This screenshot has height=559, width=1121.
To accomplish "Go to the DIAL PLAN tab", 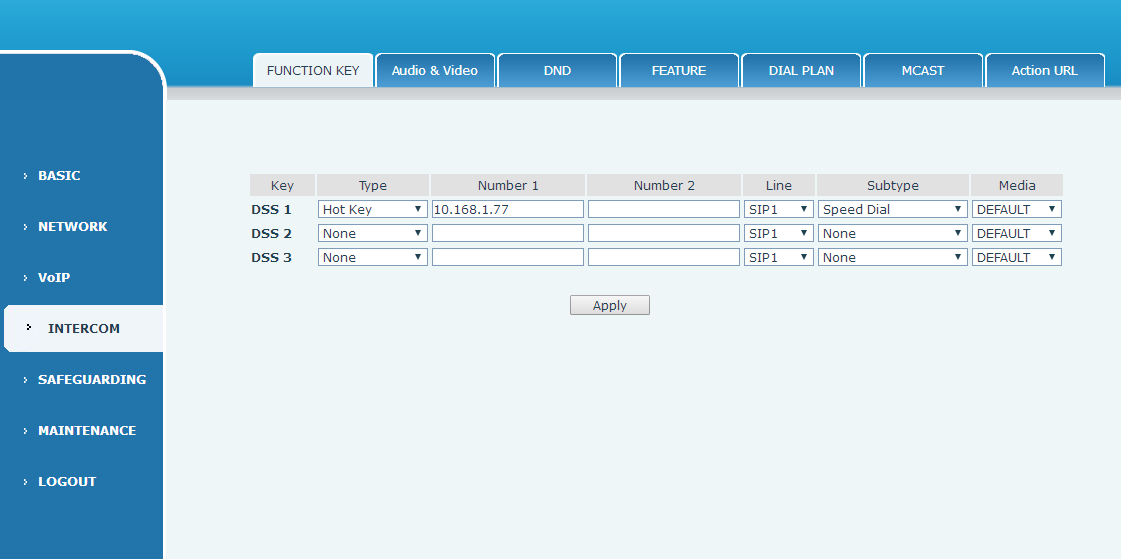I will pos(801,71).
